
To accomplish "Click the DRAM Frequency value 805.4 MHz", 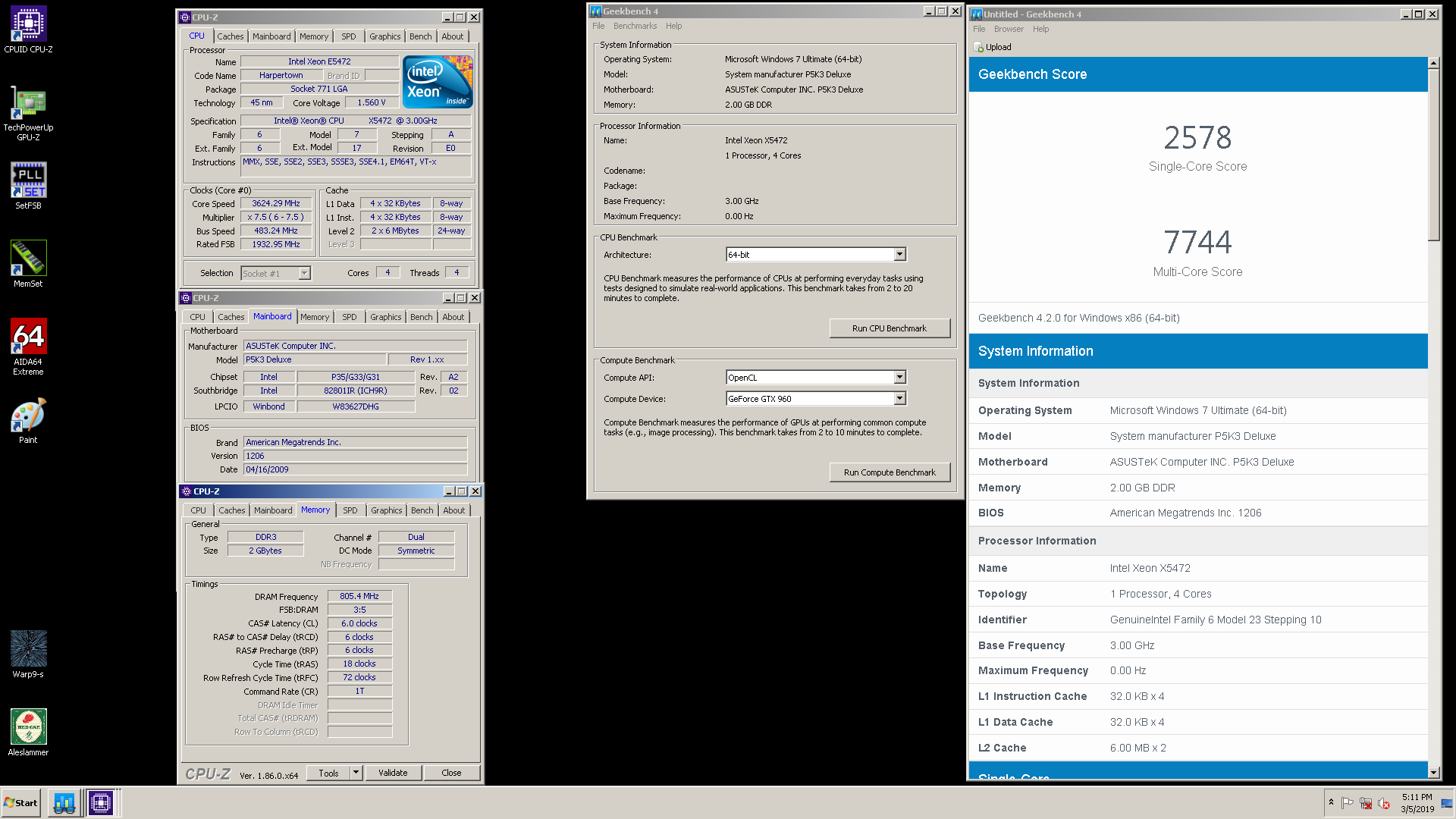I will 359,596.
